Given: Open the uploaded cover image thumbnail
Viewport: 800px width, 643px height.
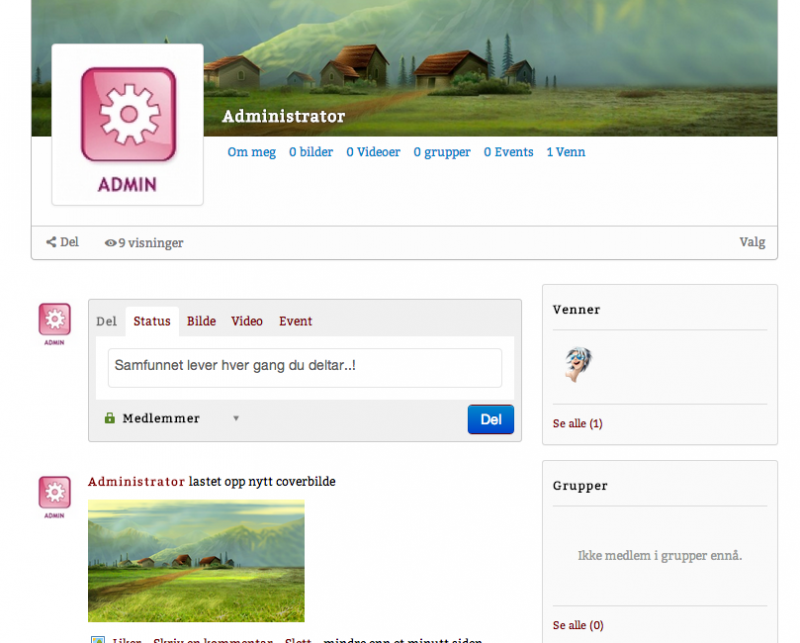Looking at the screenshot, I should pyautogui.click(x=196, y=561).
